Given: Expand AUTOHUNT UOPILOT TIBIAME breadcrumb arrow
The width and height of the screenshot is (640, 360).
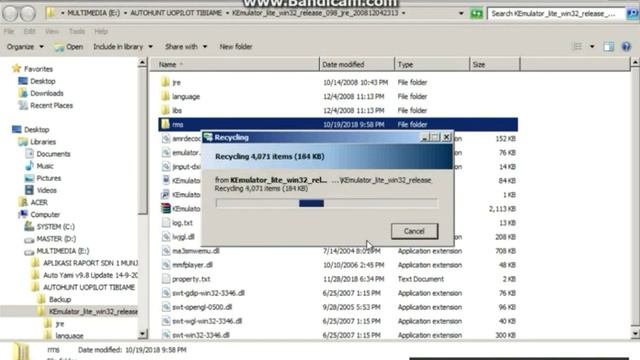Looking at the screenshot, I should 228,13.
